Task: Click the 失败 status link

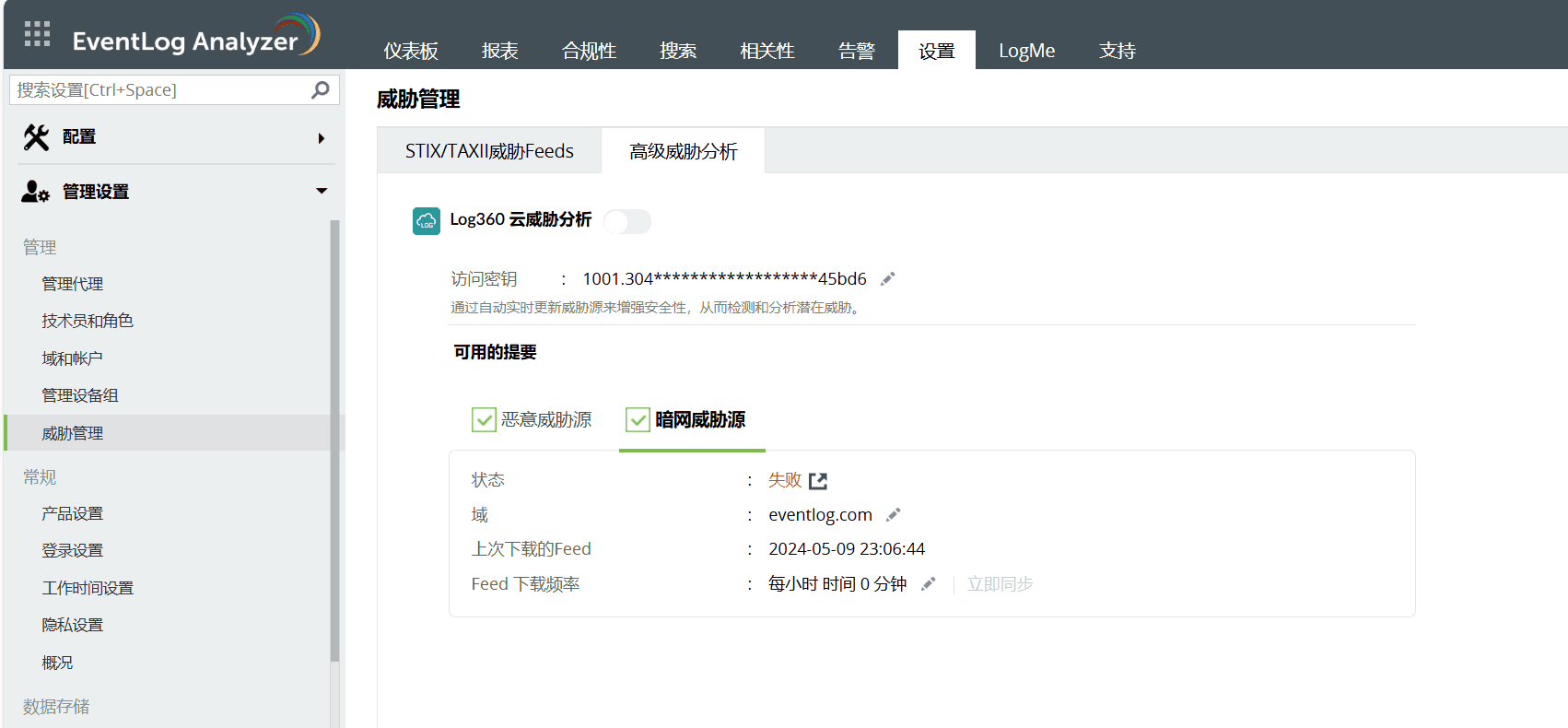Action: [785, 480]
